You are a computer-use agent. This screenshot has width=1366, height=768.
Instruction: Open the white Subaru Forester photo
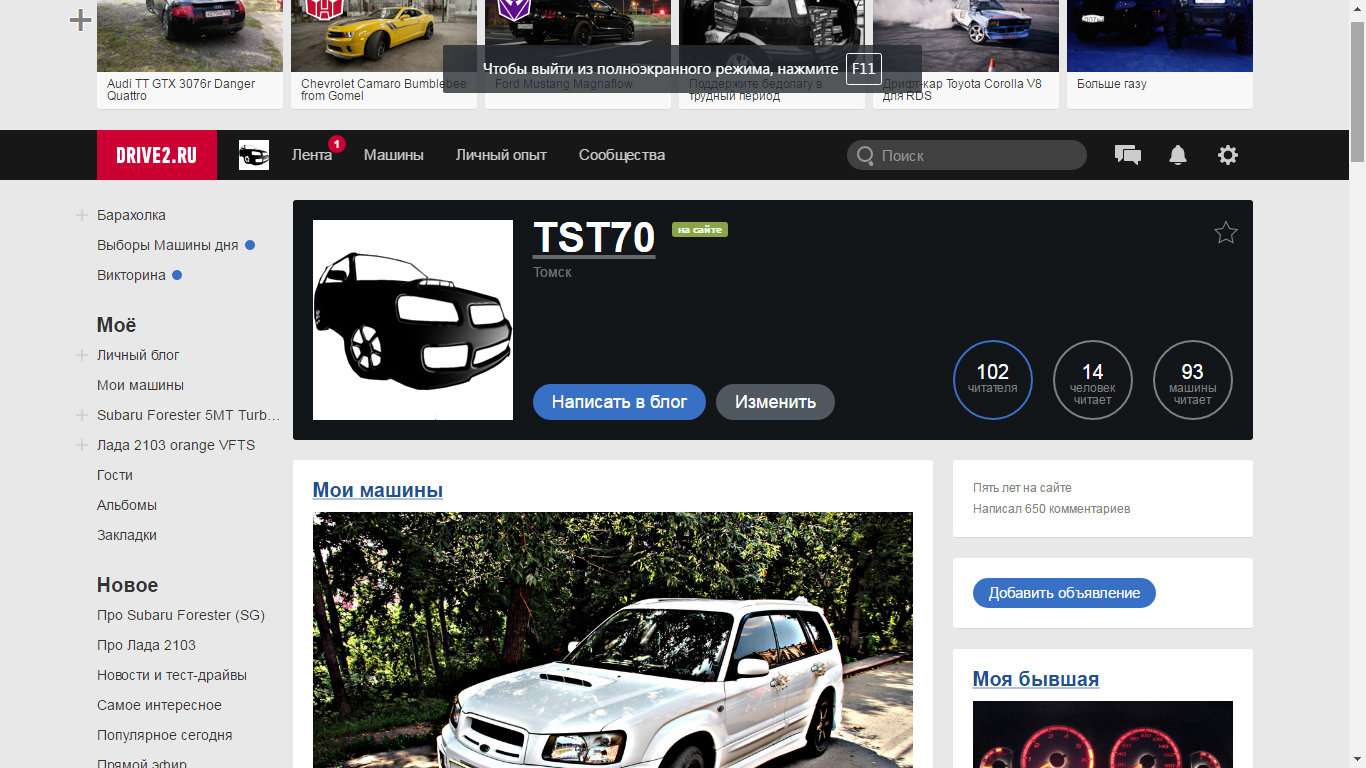[x=613, y=640]
